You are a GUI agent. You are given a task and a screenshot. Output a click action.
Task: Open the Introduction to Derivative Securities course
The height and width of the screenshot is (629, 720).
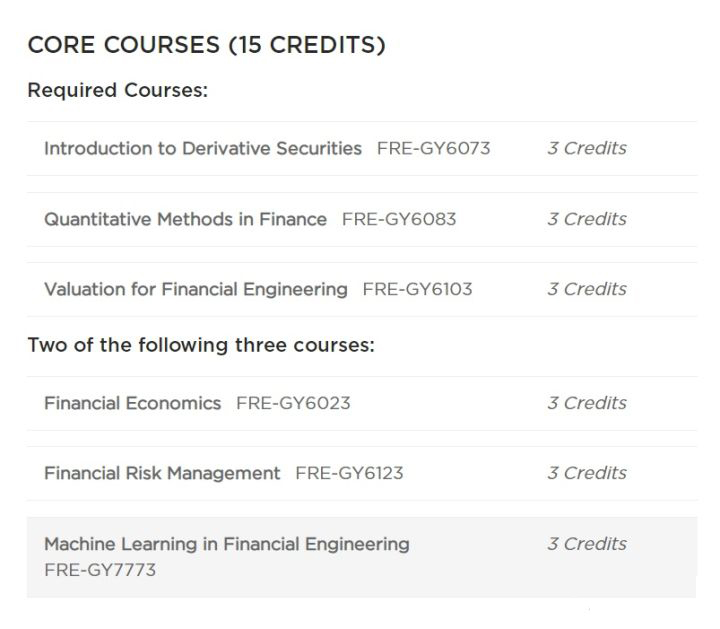coord(202,148)
